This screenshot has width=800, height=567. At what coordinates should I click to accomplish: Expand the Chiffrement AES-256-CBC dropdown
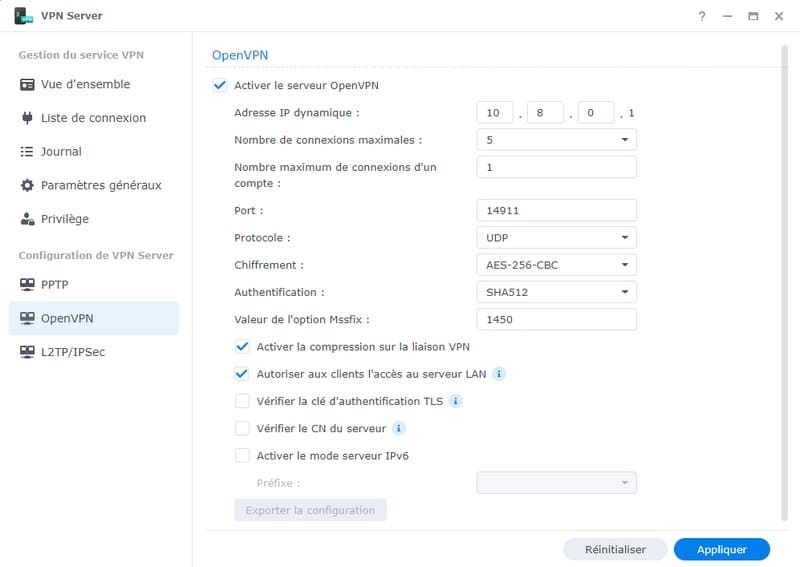(556, 265)
